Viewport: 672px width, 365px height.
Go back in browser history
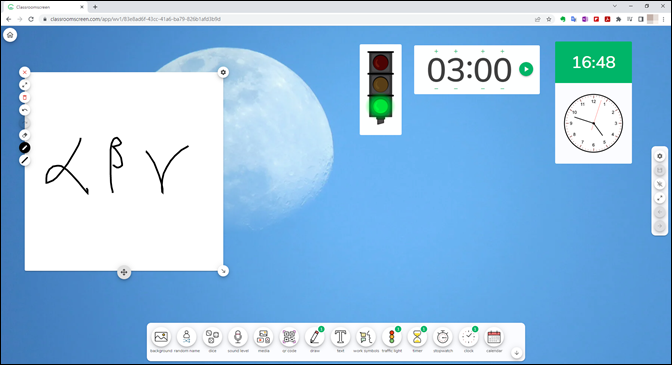9,19
